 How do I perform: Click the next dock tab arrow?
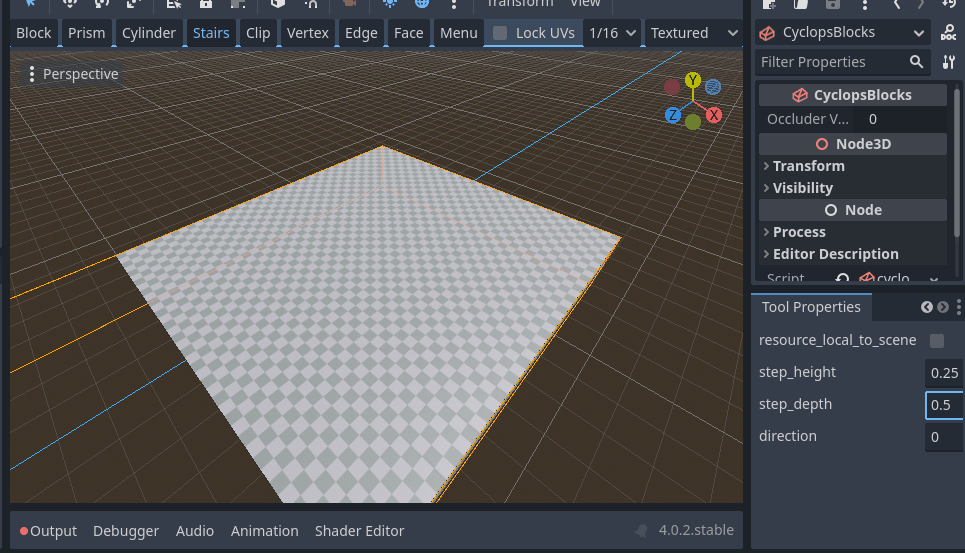click(x=943, y=307)
